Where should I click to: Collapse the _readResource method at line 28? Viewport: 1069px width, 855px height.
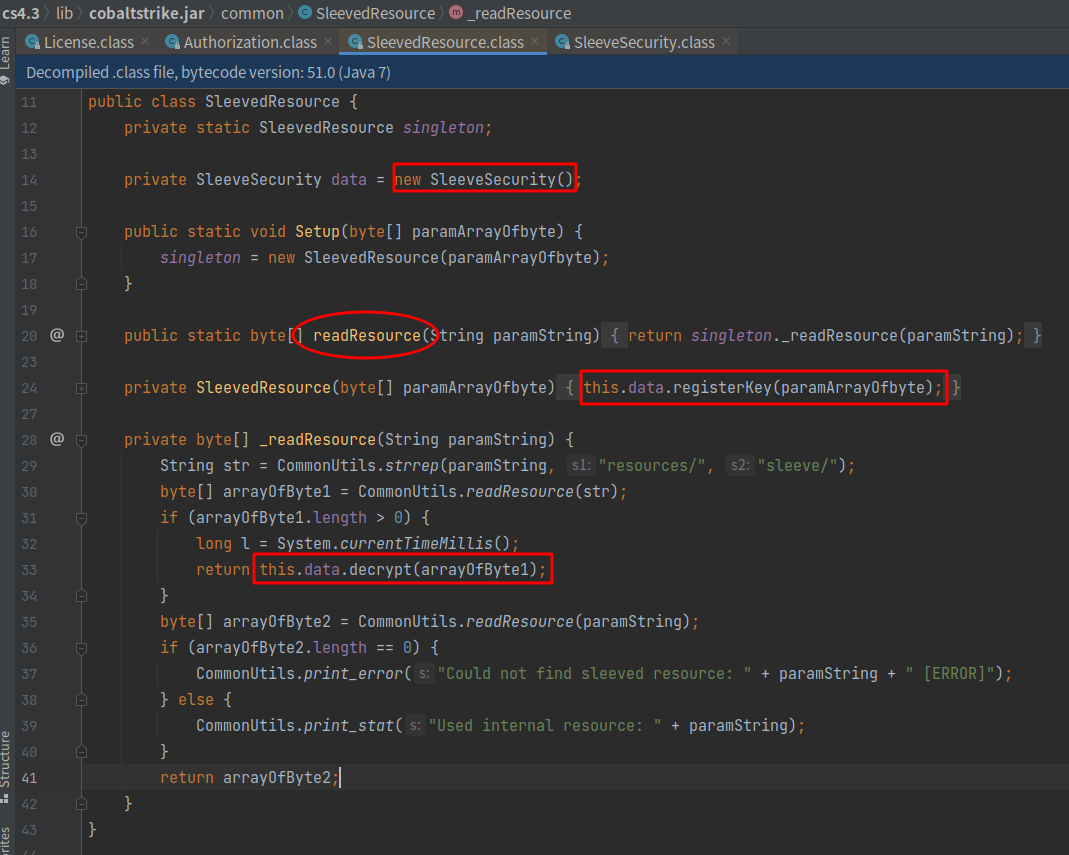[81, 440]
